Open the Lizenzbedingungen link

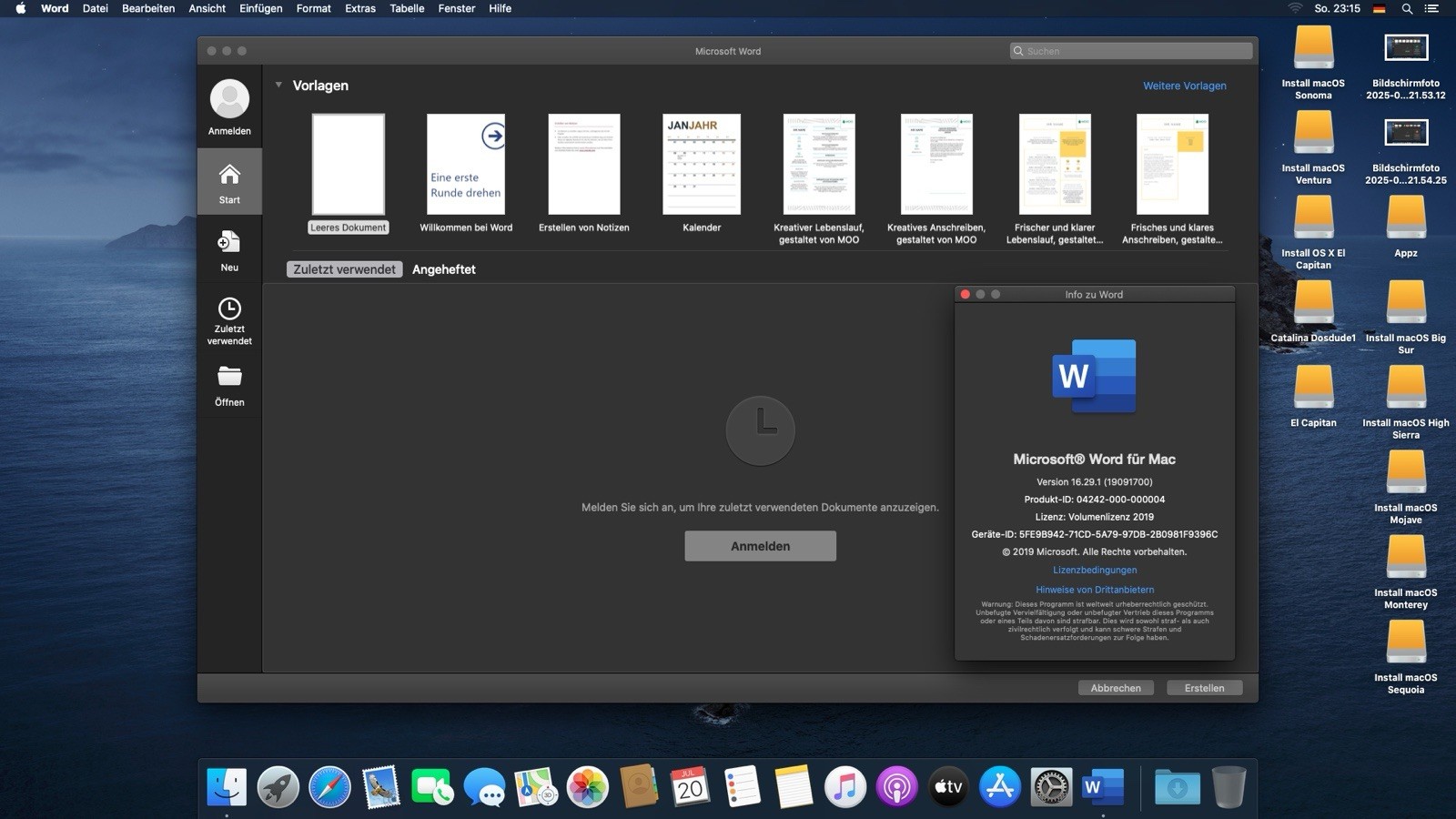tap(1095, 570)
